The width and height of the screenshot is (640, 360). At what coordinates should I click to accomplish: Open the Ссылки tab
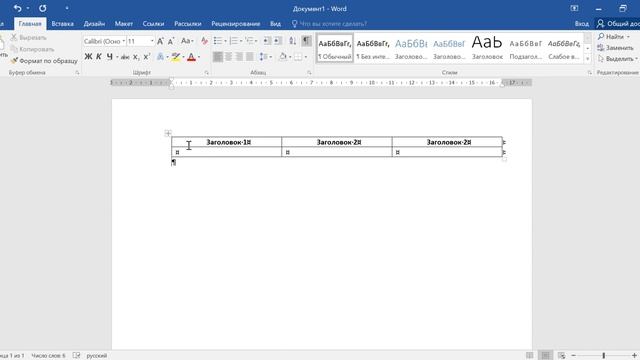coord(153,24)
